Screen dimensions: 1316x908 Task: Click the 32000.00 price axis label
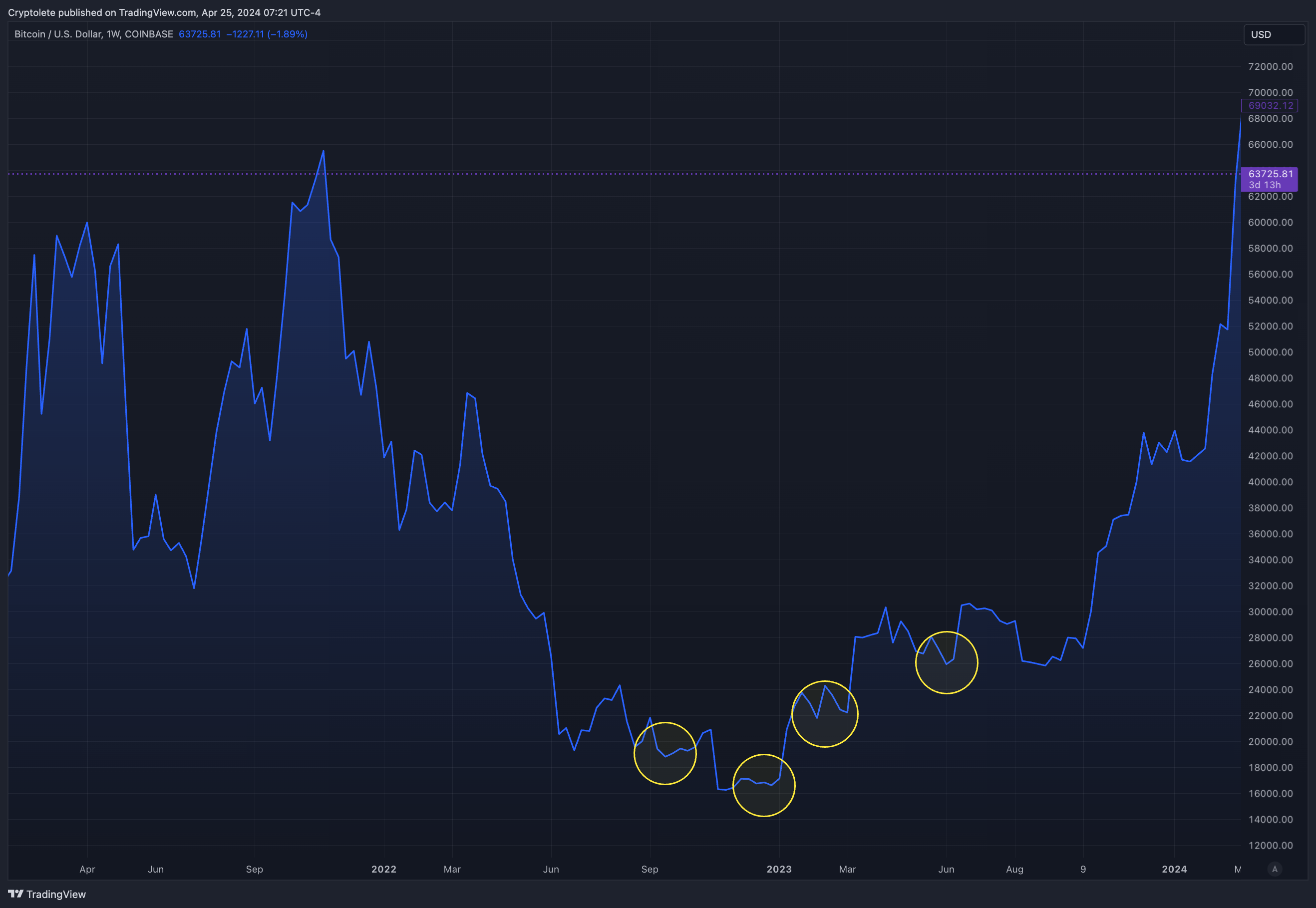(1271, 586)
